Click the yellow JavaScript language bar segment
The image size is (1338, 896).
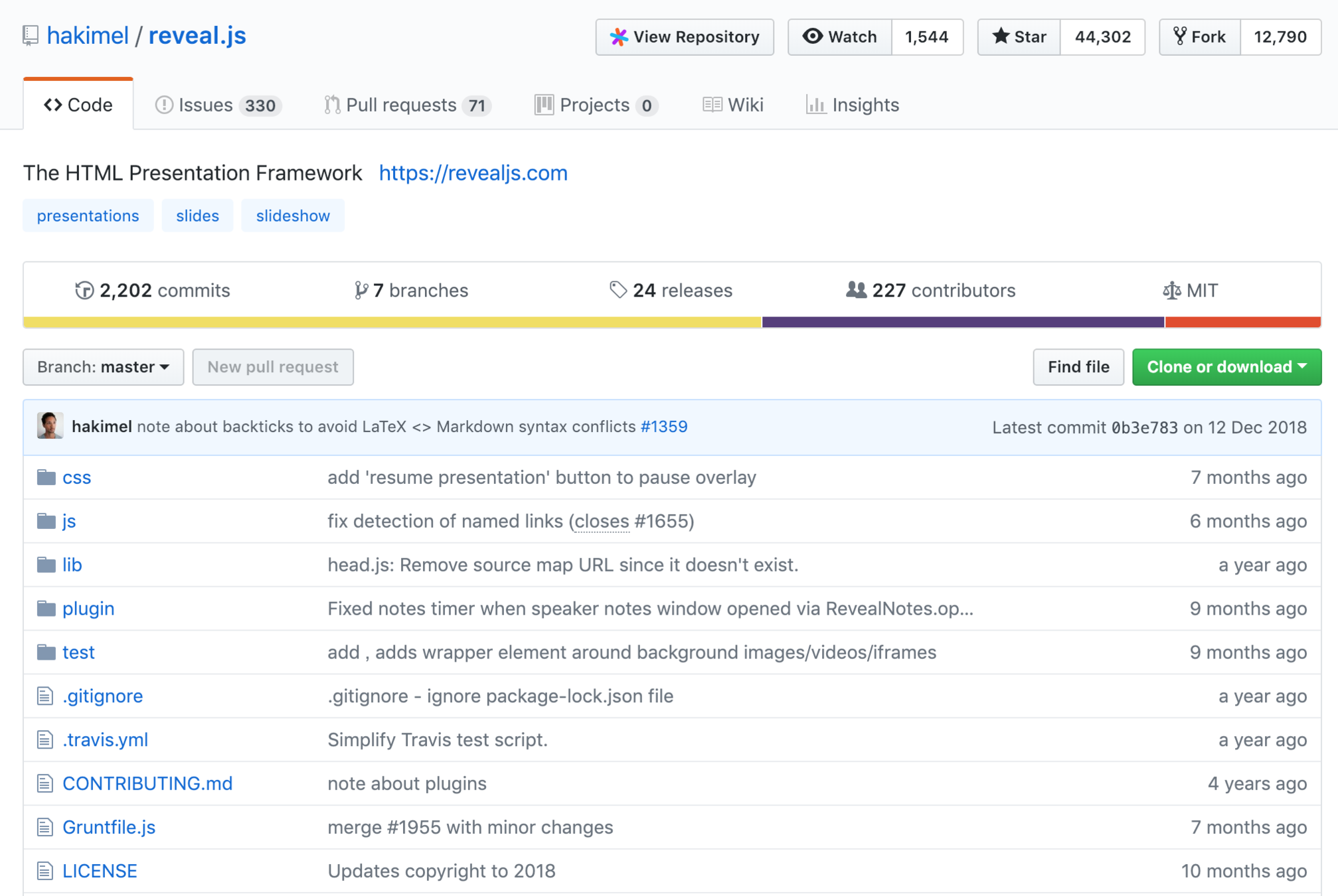coord(392,323)
